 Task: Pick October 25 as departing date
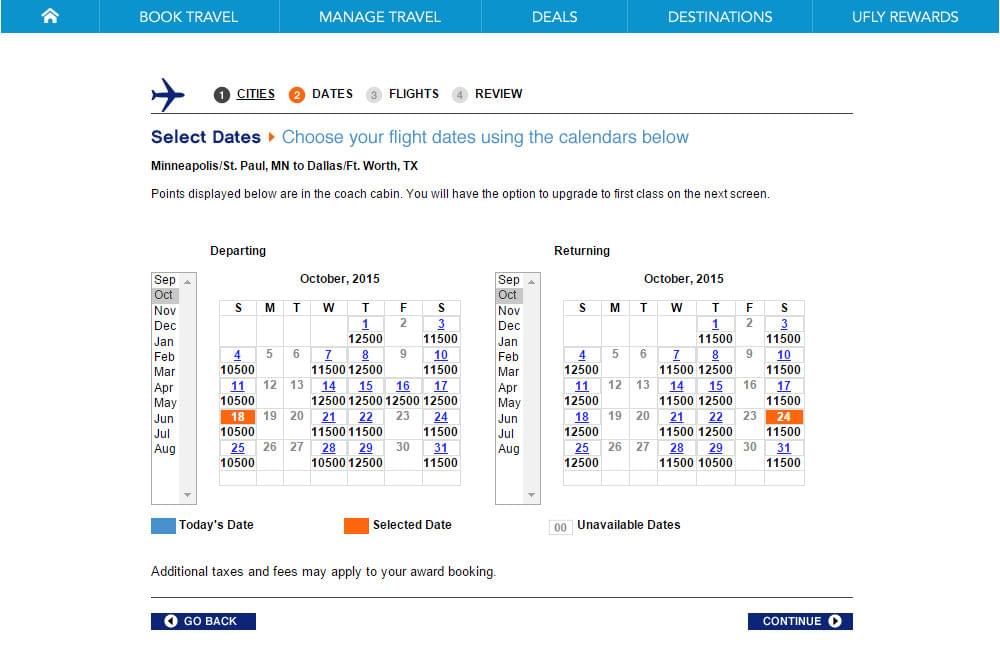pos(237,448)
